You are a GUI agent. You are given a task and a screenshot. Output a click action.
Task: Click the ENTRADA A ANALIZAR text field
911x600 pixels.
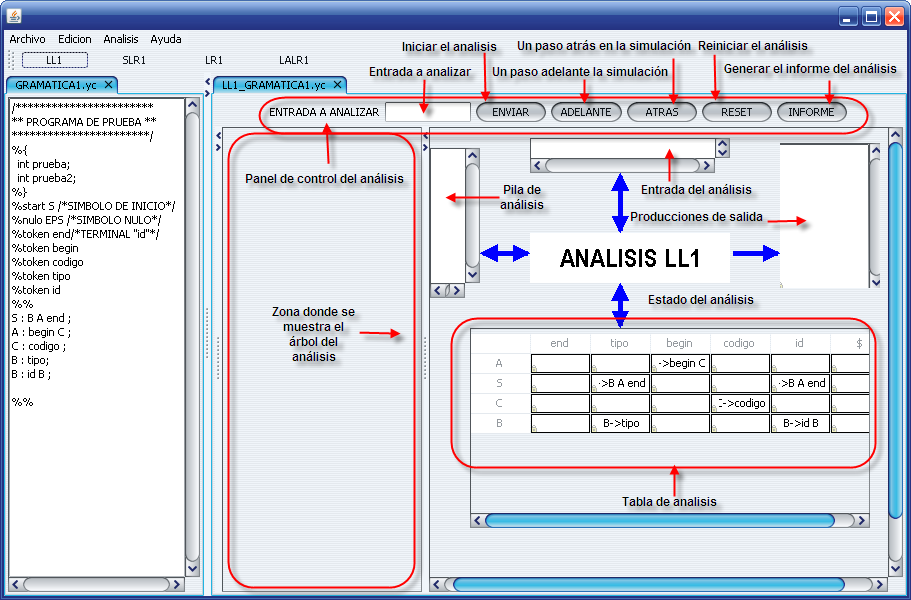coord(427,112)
